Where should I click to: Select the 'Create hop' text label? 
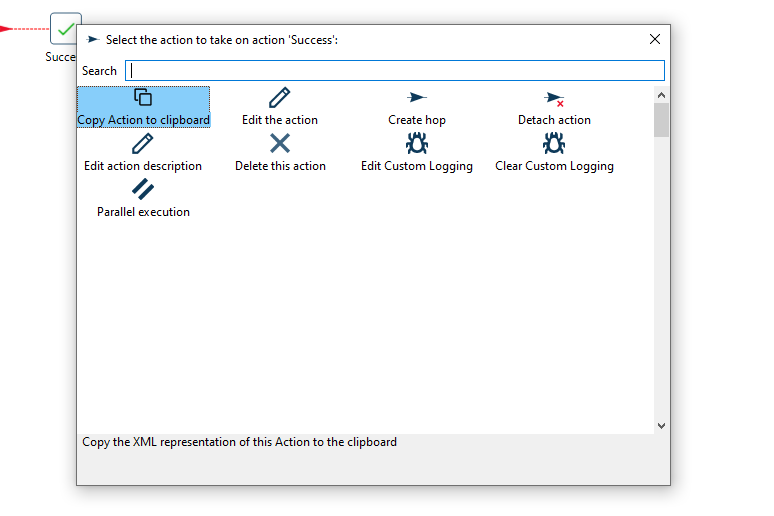417,120
